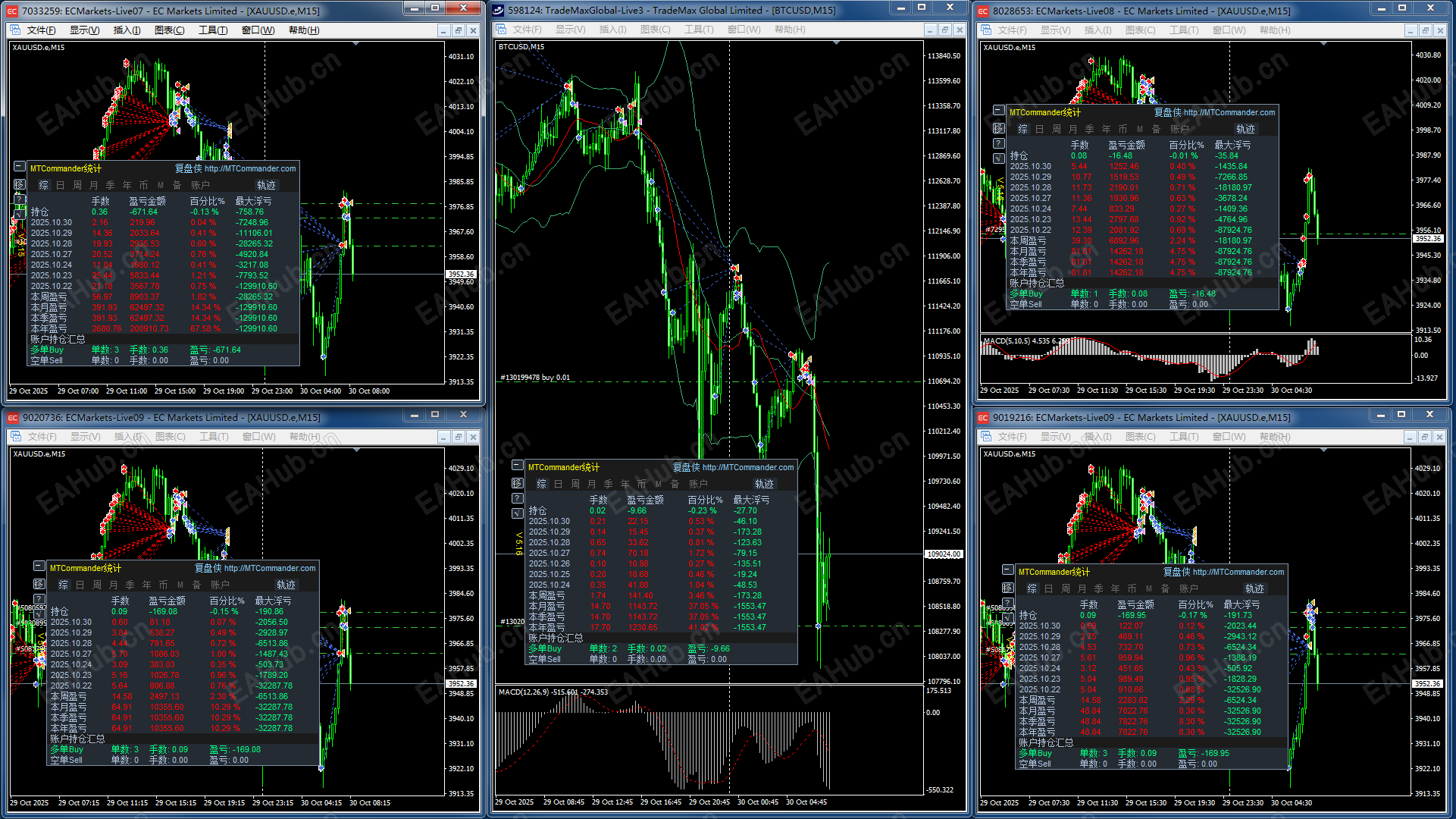Open the http://MTCommander.com link in bottom-left panel
The width and height of the screenshot is (1456, 819).
pyautogui.click(x=269, y=568)
